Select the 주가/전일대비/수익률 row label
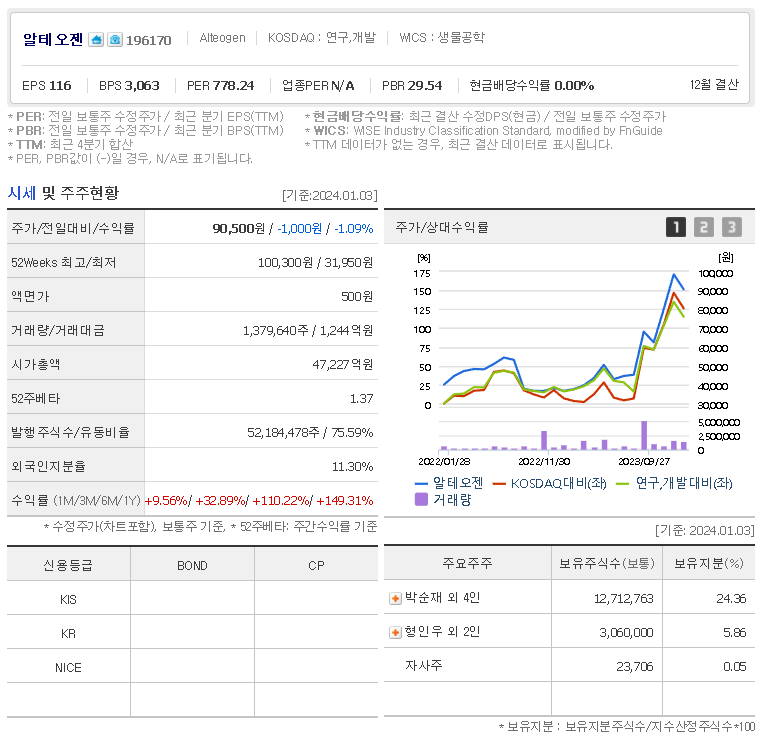770x736 pixels. (x=73, y=228)
